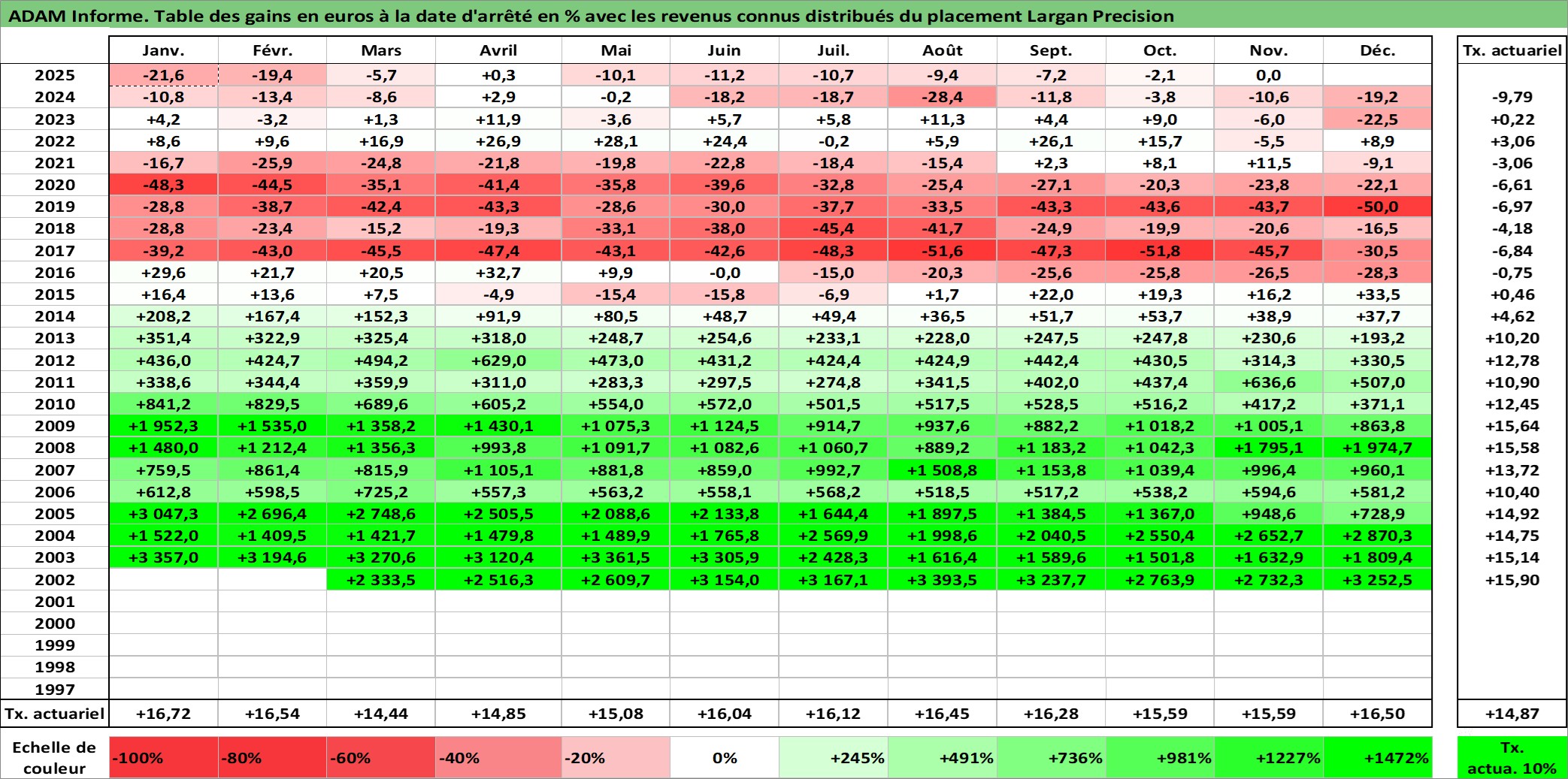This screenshot has height=779, width=1568.
Task: Click the Echelle de couleur label
Action: [55, 757]
